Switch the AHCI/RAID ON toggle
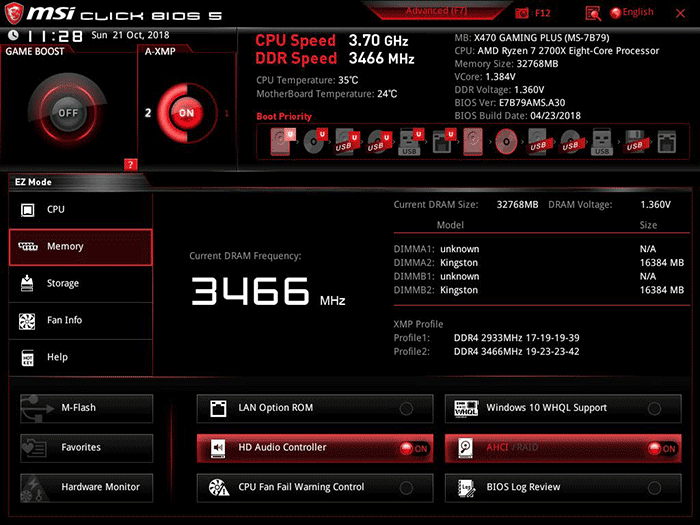 [x=662, y=448]
